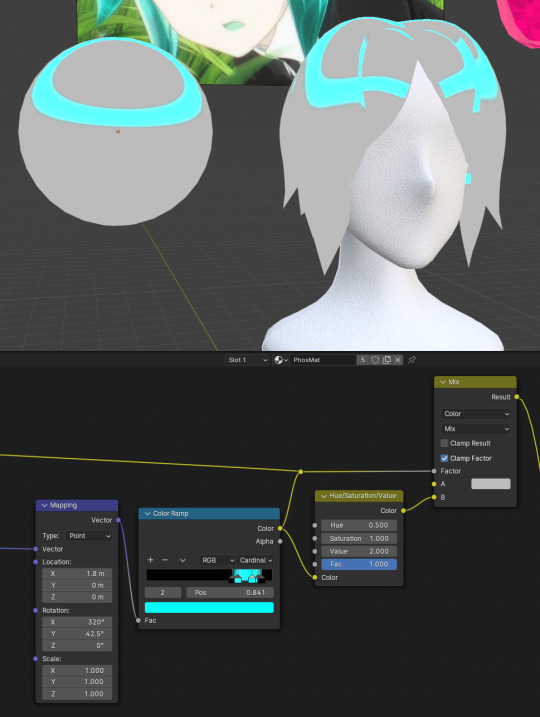540x717 pixels.
Task: Click the Rotation X field 320°
Action: pyautogui.click(x=77, y=622)
